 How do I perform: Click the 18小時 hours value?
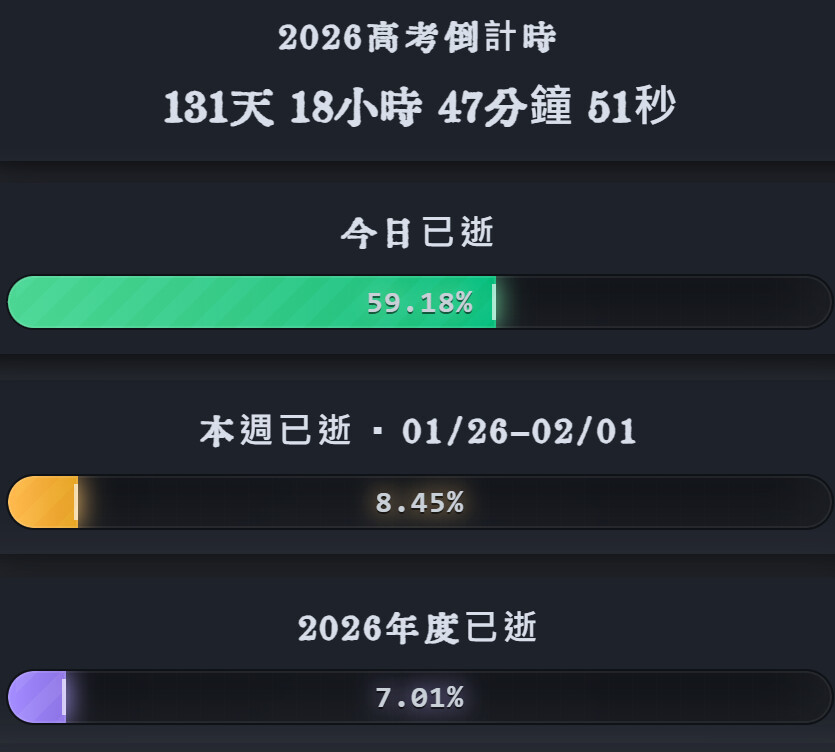(x=355, y=108)
